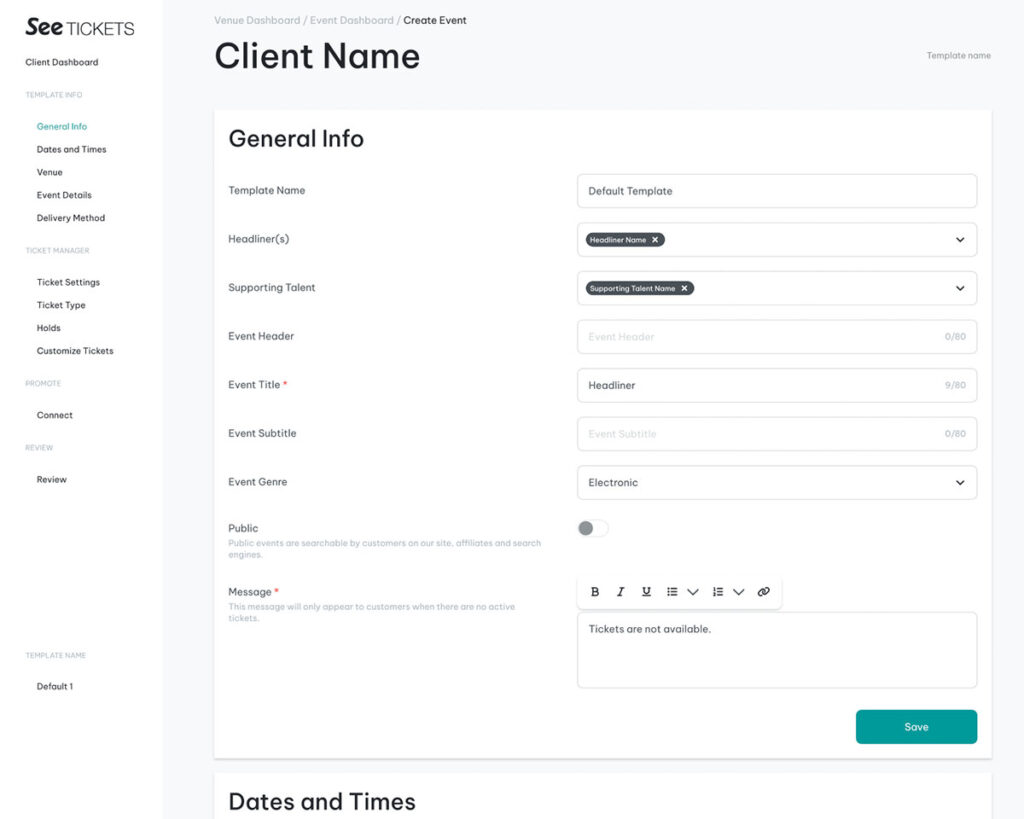Screen dimensions: 1024x819
Task: Open the Venue Dashboard breadcrumb link
Action: (x=257, y=20)
